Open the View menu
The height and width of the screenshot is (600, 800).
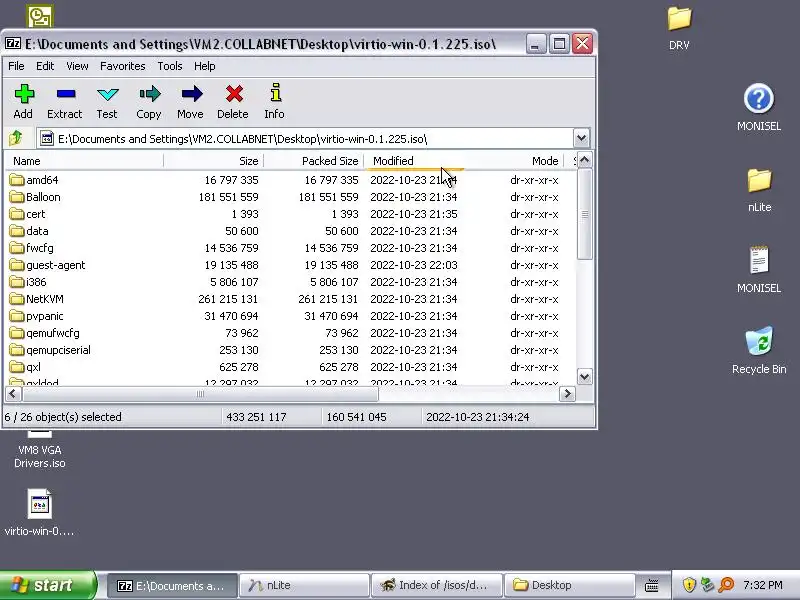coord(77,66)
